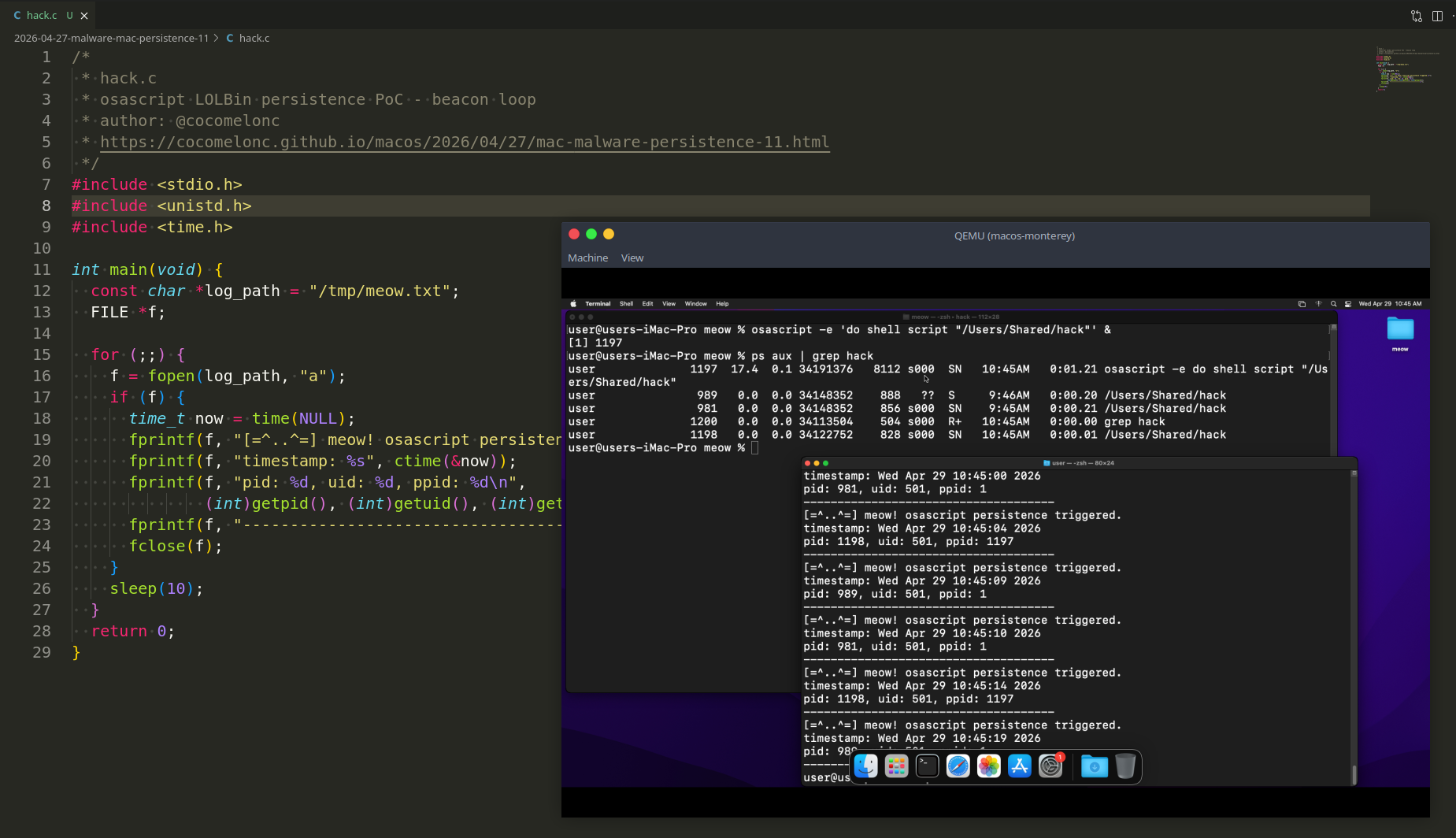Open Launchpad in the dock
The height and width of the screenshot is (838, 1456).
pyautogui.click(x=896, y=766)
